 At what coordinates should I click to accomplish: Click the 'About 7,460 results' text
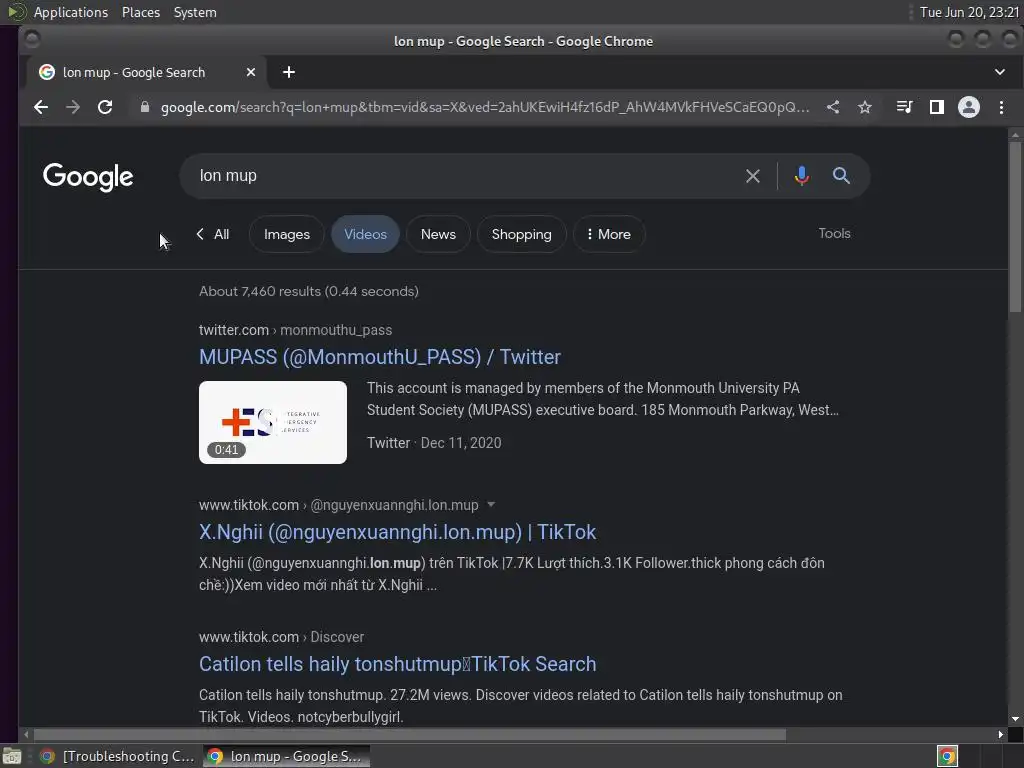(x=308, y=291)
